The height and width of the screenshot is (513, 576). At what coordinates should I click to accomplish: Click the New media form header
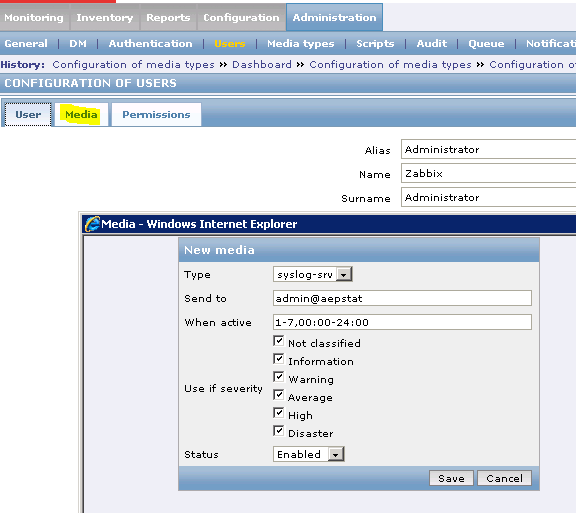click(359, 250)
